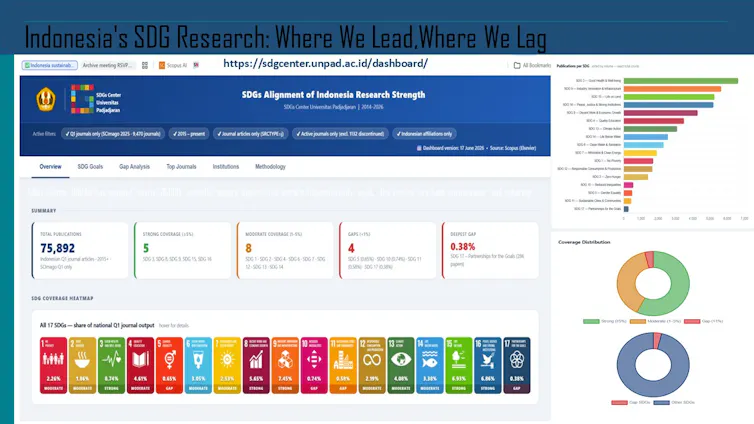Click the SDG 13 Climate Action bar

pos(650,129)
